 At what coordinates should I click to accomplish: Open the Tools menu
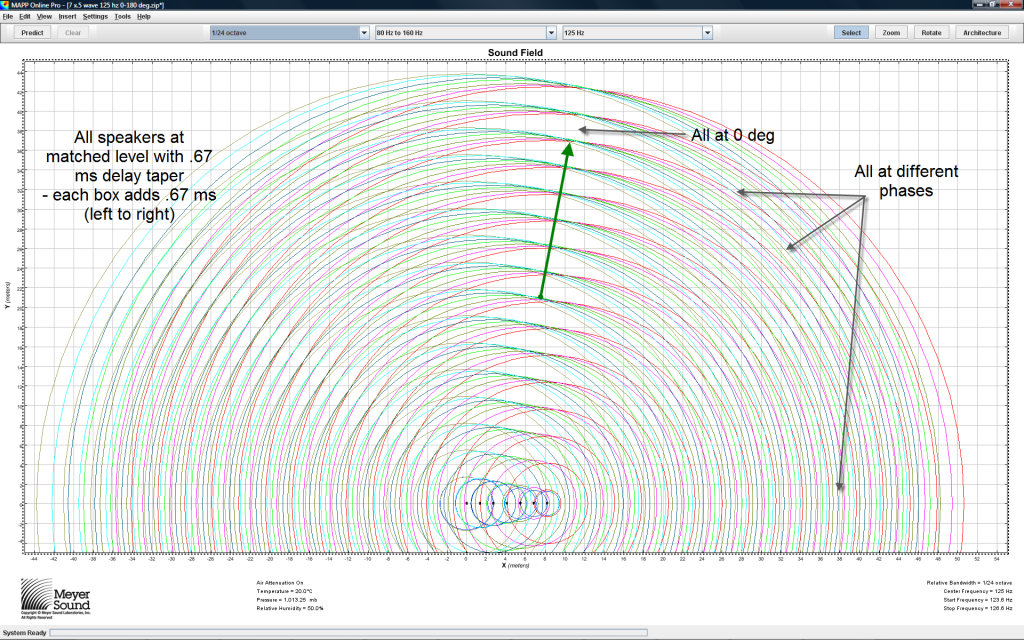point(122,16)
